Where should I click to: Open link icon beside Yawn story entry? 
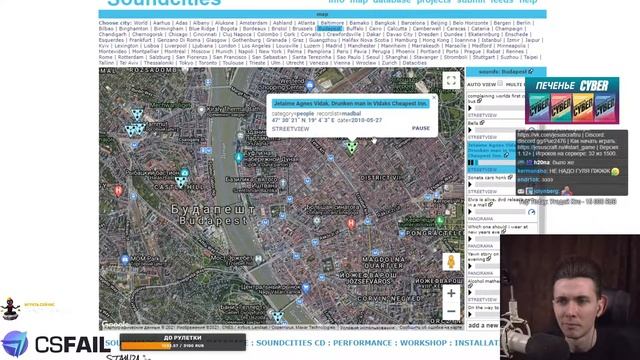point(489,259)
